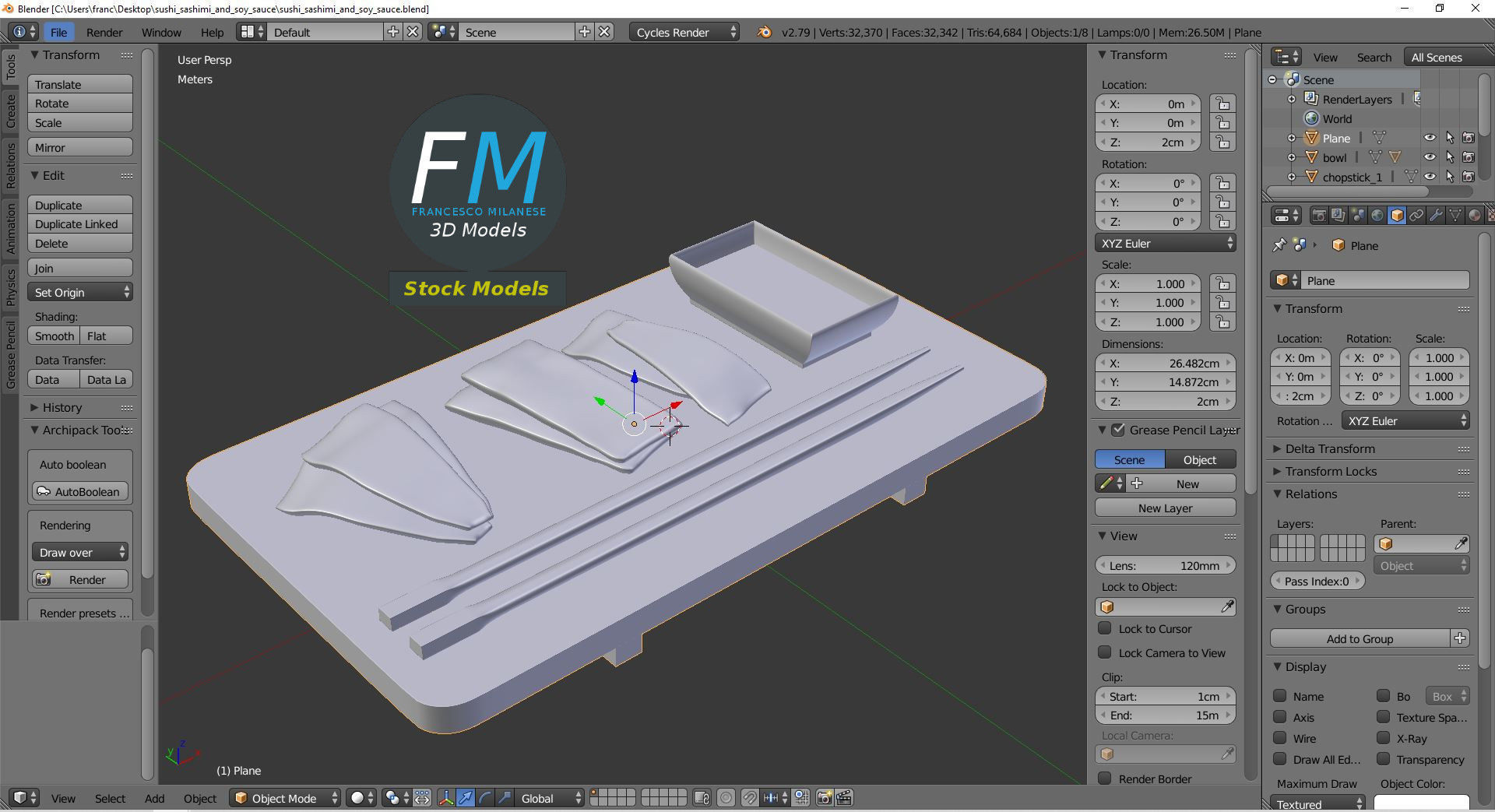Open the File menu
Image resolution: width=1495 pixels, height=812 pixels.
(x=58, y=32)
